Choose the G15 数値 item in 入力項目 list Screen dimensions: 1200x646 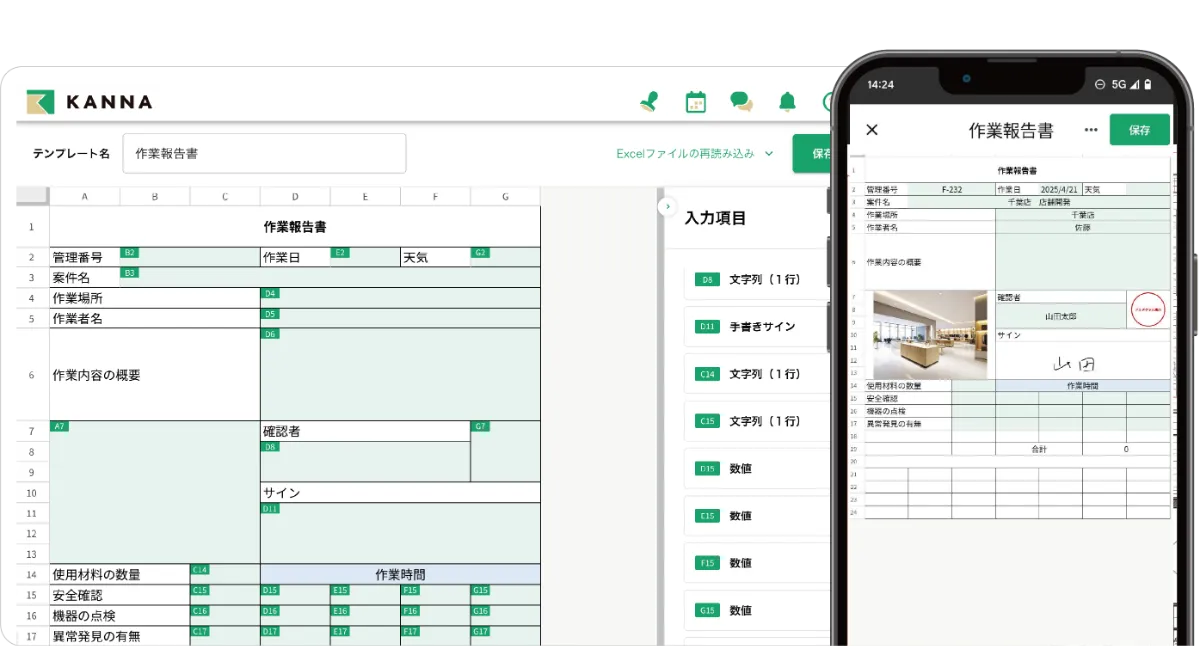(758, 610)
